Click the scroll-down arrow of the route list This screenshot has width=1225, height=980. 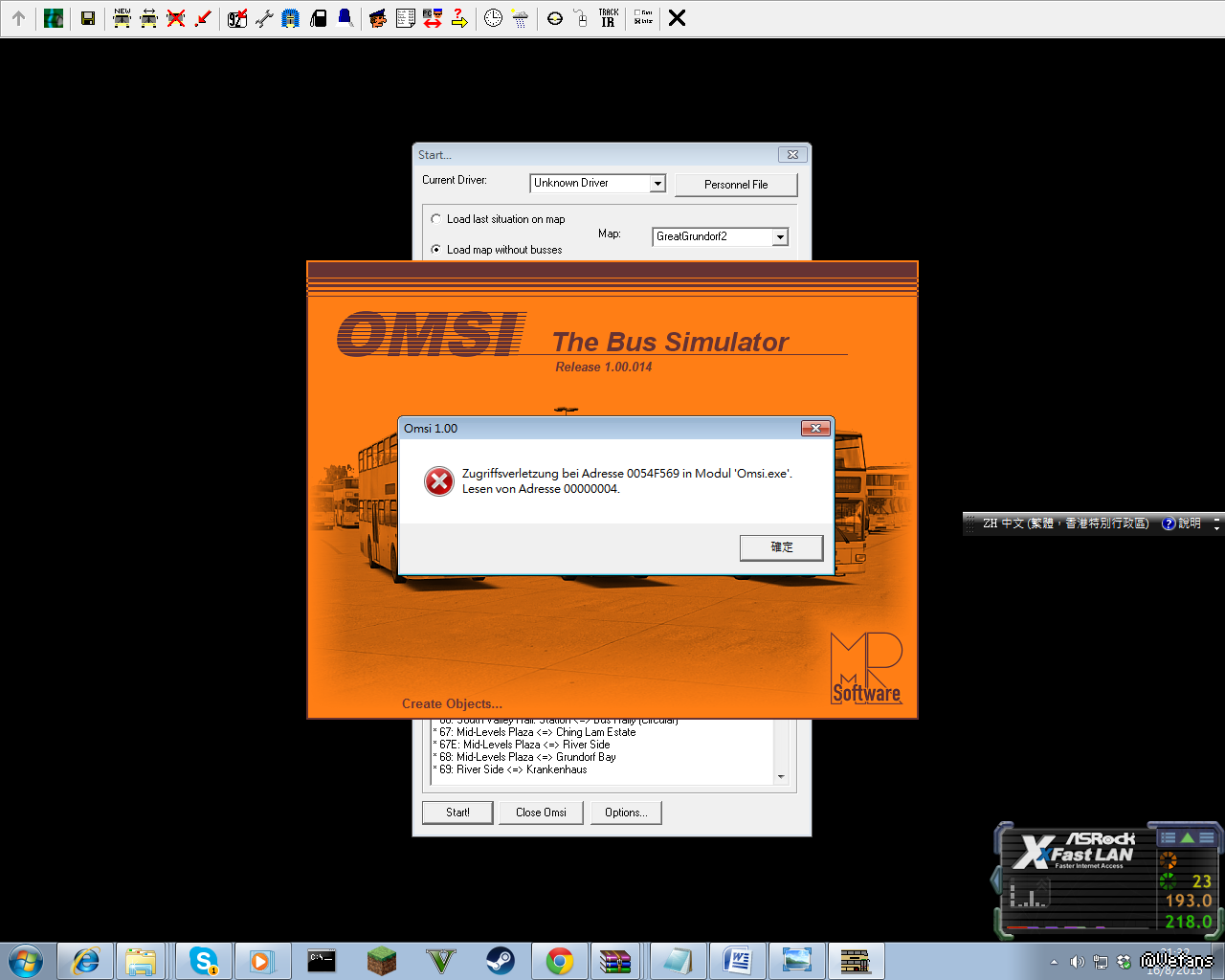click(x=781, y=777)
